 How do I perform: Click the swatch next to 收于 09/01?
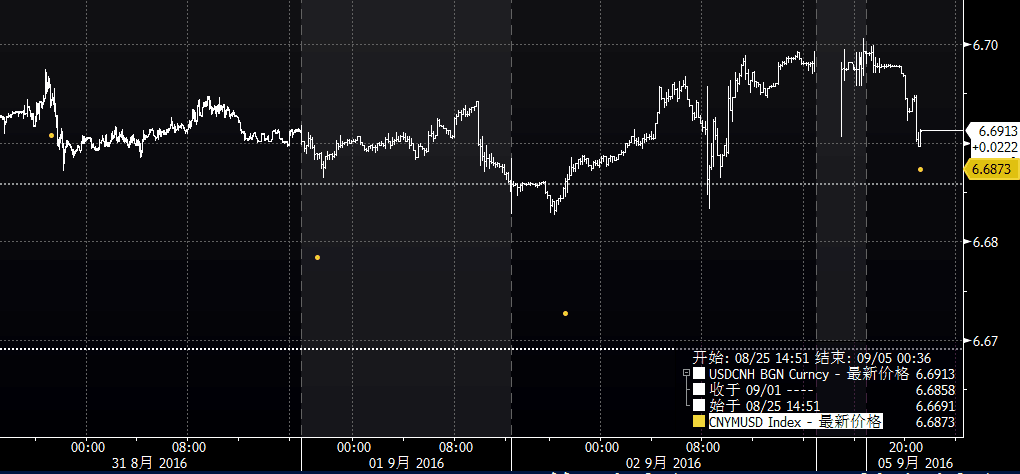[699, 390]
